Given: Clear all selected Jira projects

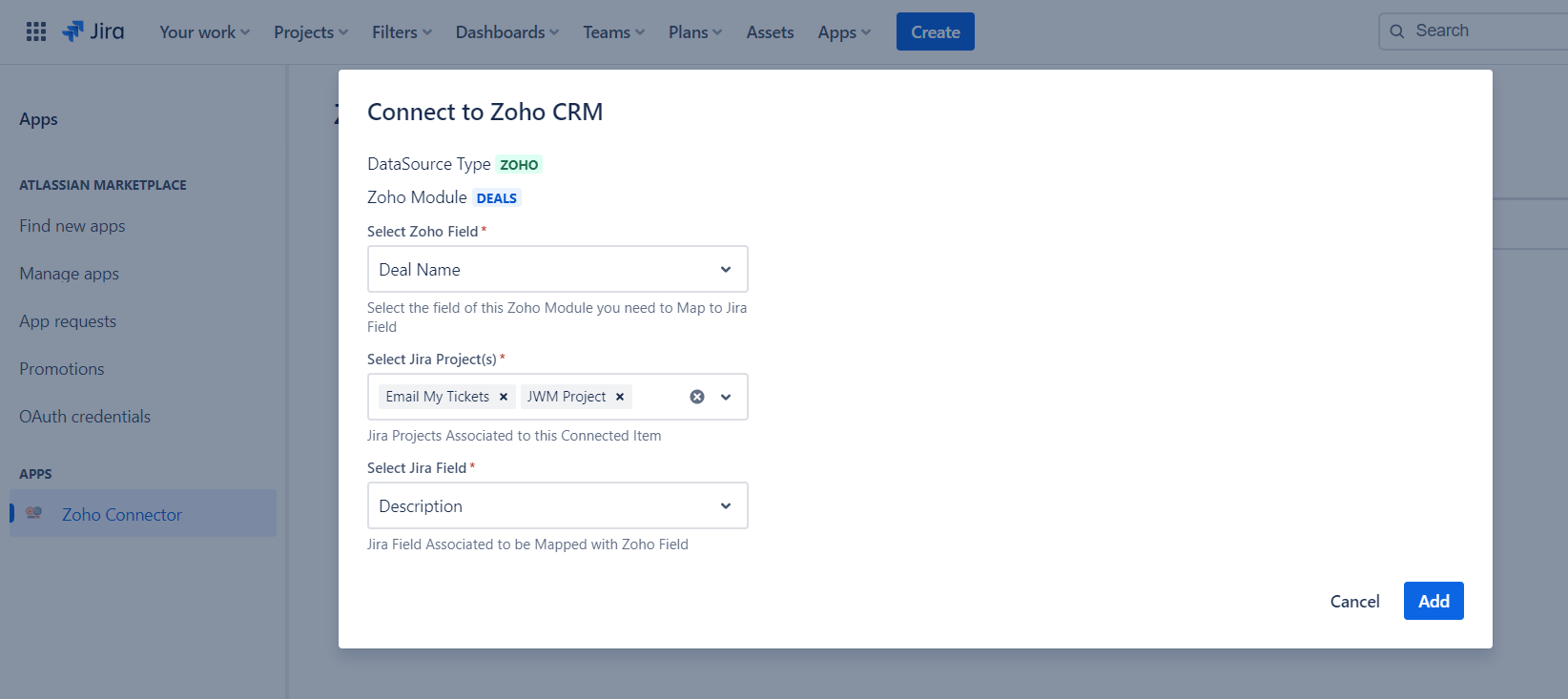Looking at the screenshot, I should pyautogui.click(x=697, y=397).
